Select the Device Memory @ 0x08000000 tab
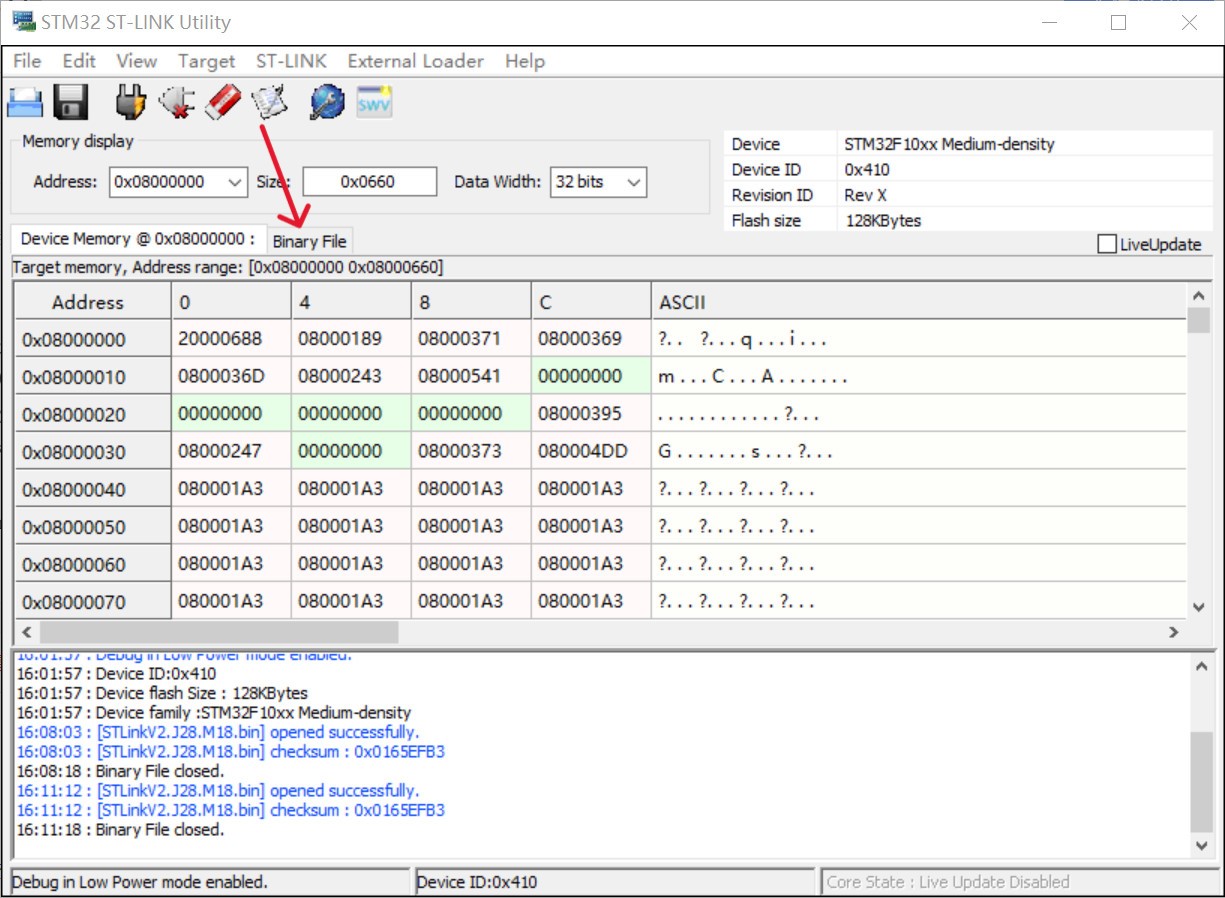1225x898 pixels. point(138,239)
